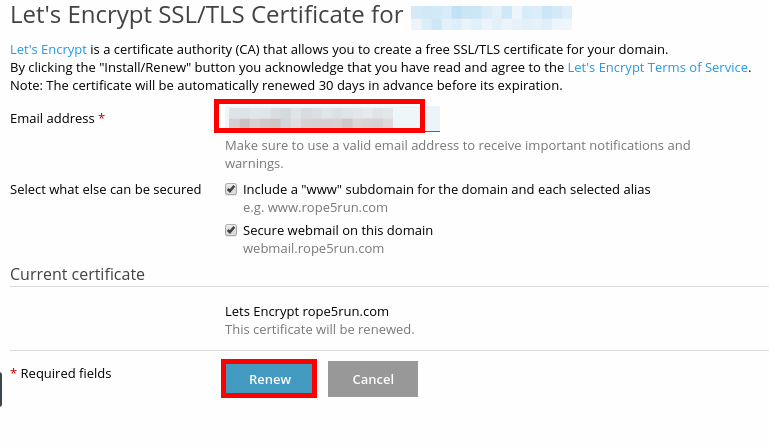Toggle the Secure webmail checkbox
769x447 pixels.
[x=231, y=230]
